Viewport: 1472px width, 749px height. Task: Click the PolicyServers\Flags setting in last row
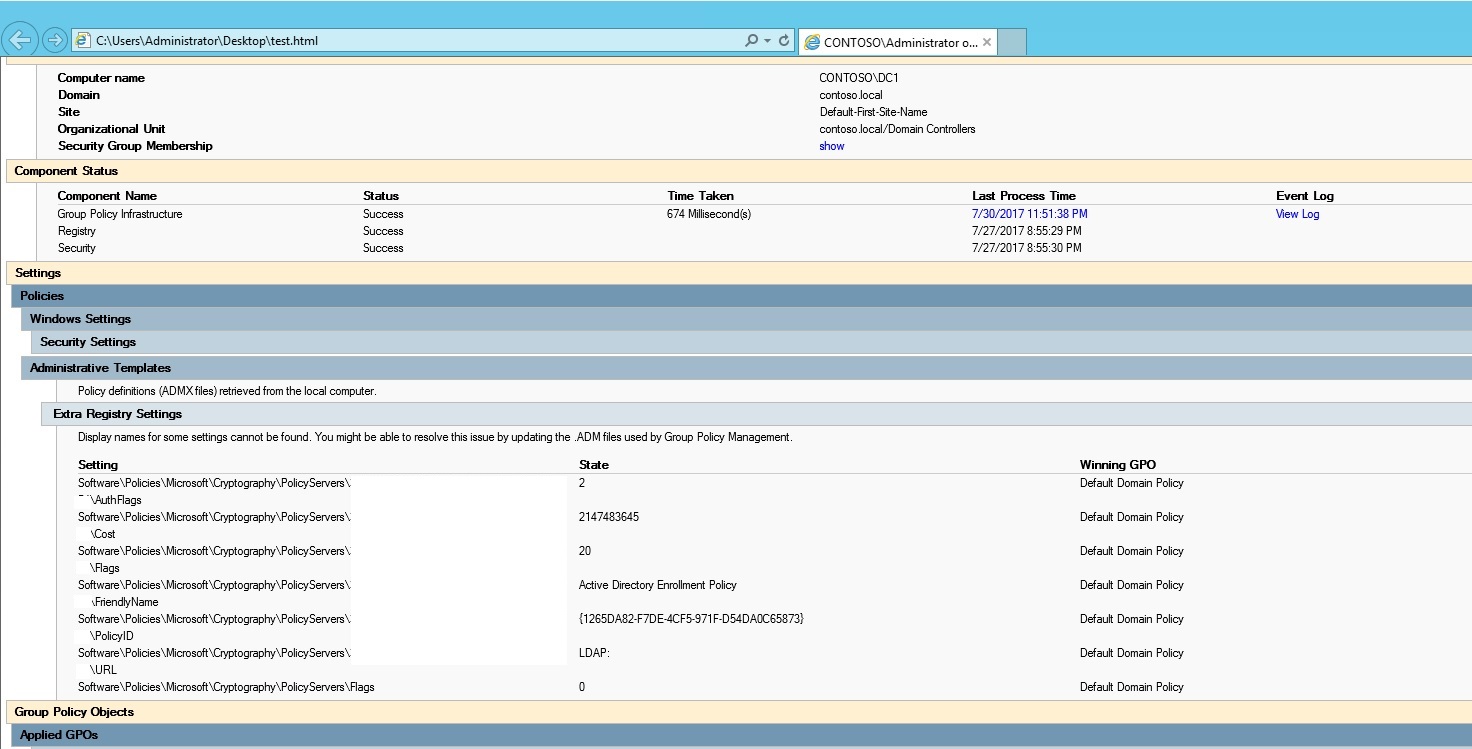click(x=226, y=687)
